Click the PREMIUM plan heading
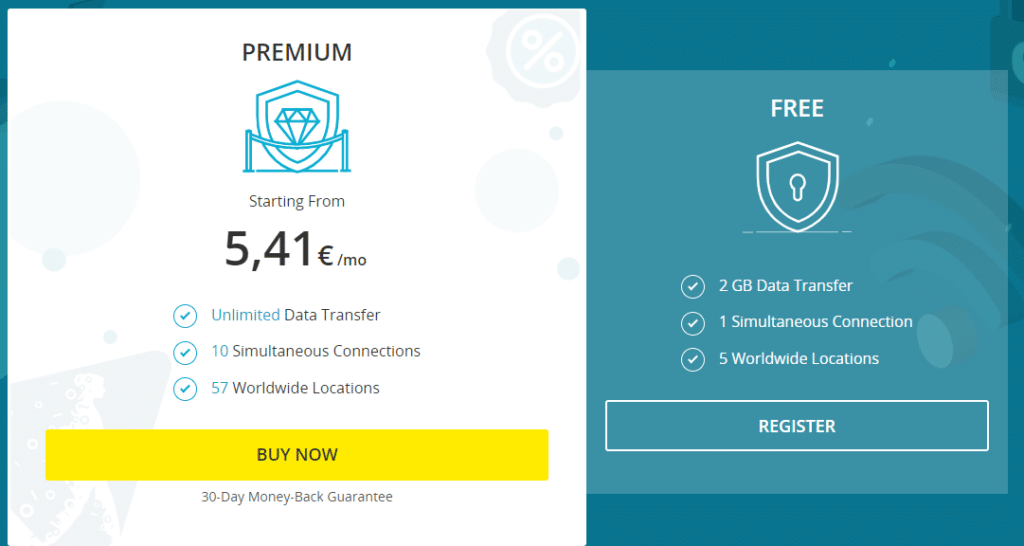 point(297,53)
